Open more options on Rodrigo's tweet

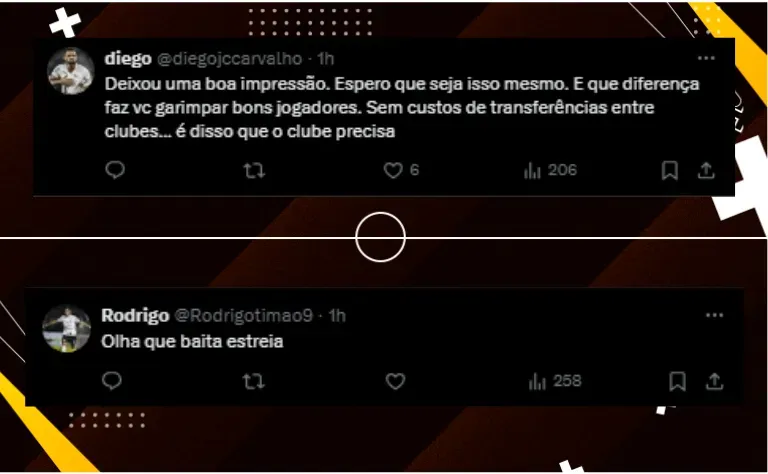tap(715, 315)
